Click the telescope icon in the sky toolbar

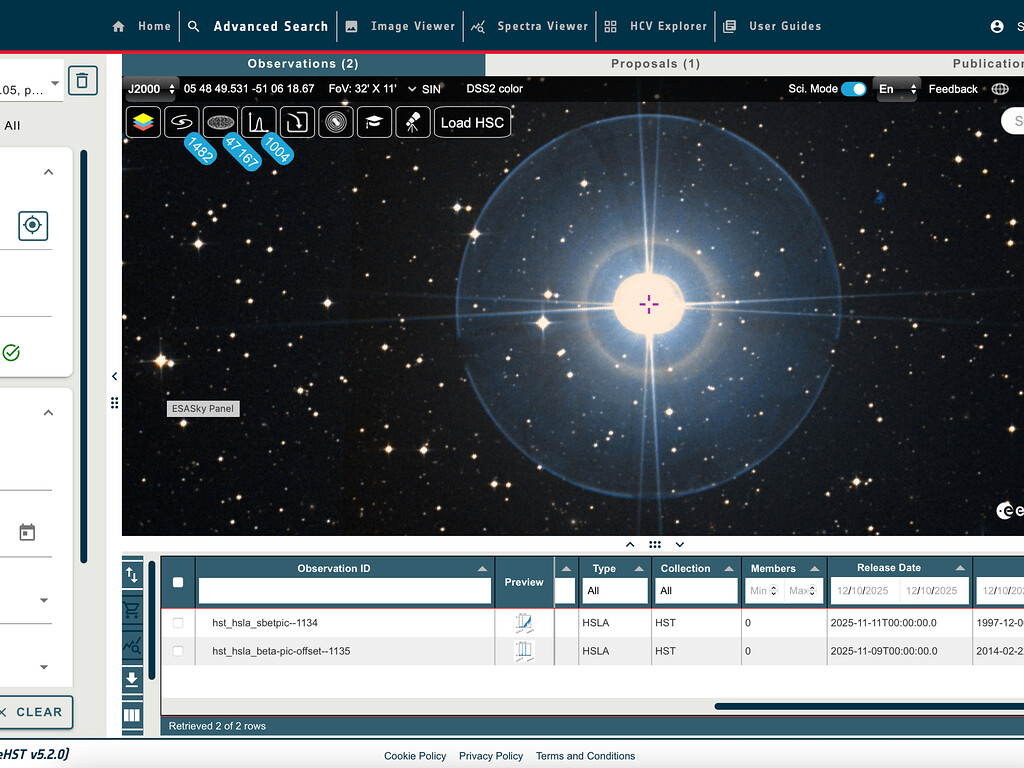tap(413, 123)
